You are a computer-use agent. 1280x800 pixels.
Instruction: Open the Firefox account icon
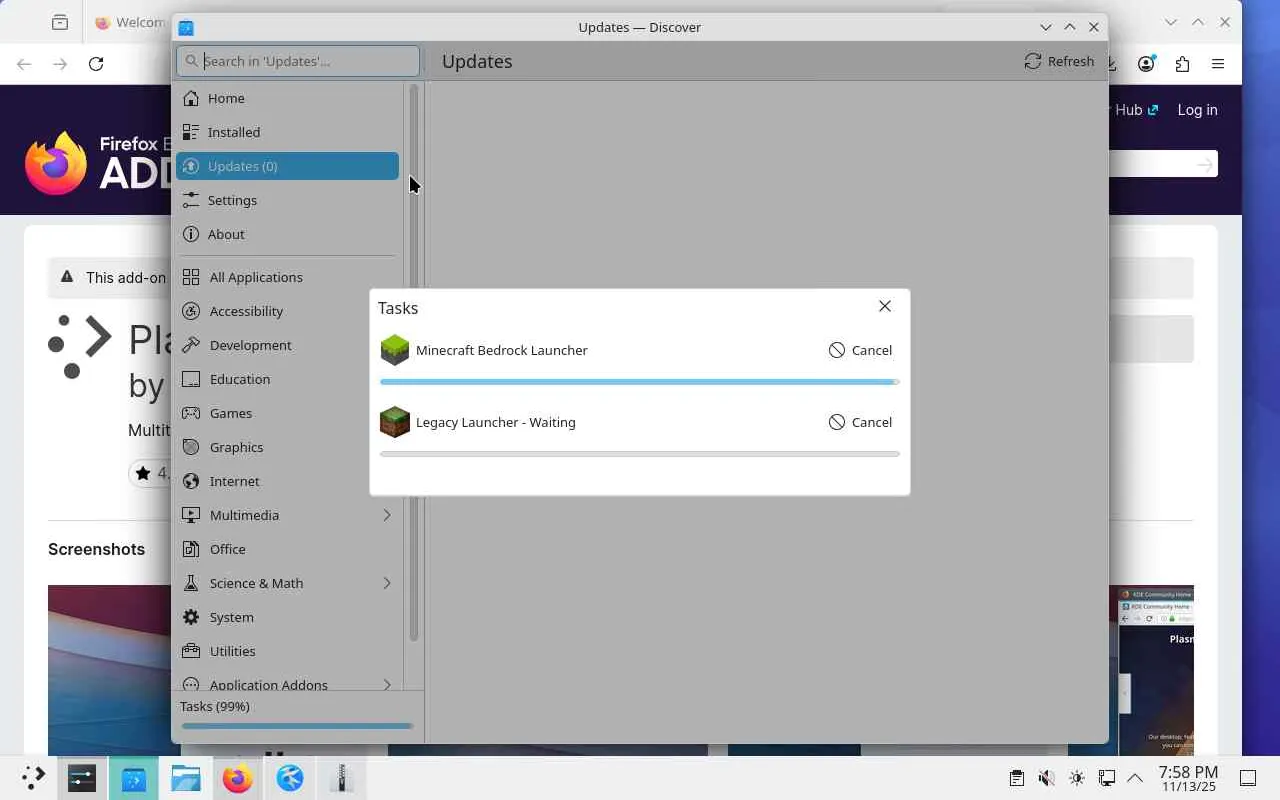point(1146,64)
